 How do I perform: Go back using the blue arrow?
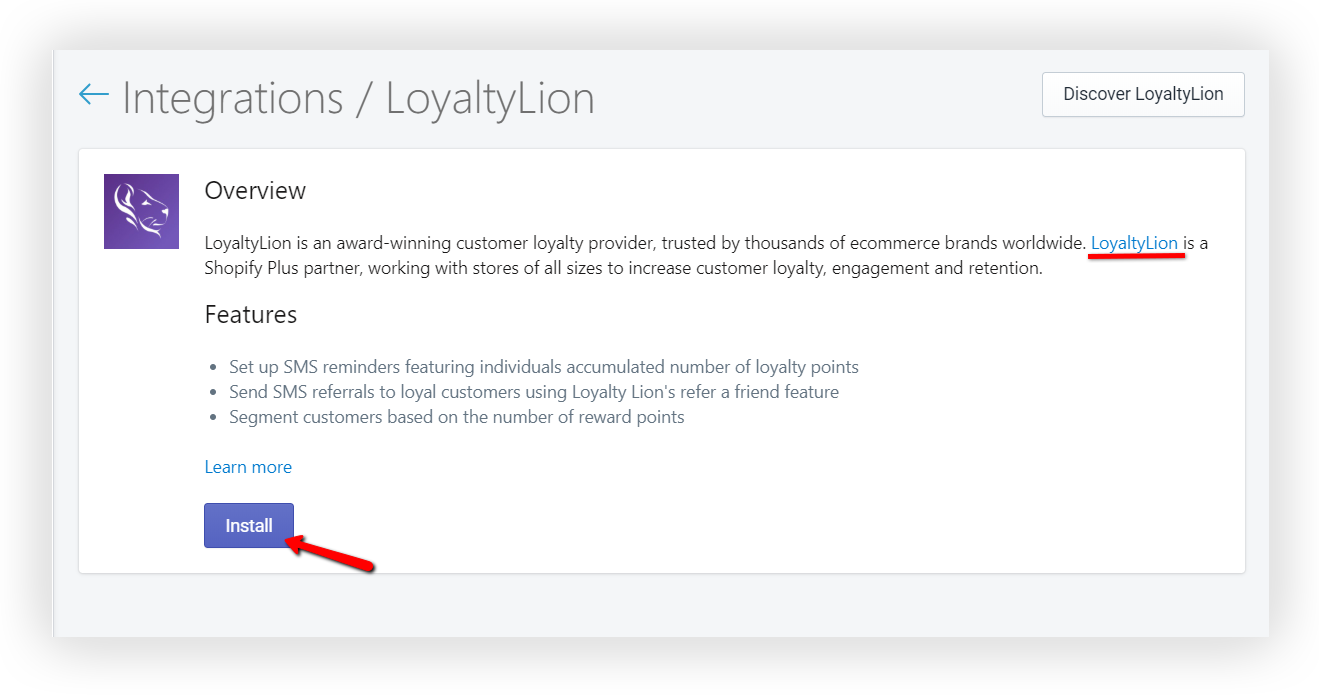93,95
